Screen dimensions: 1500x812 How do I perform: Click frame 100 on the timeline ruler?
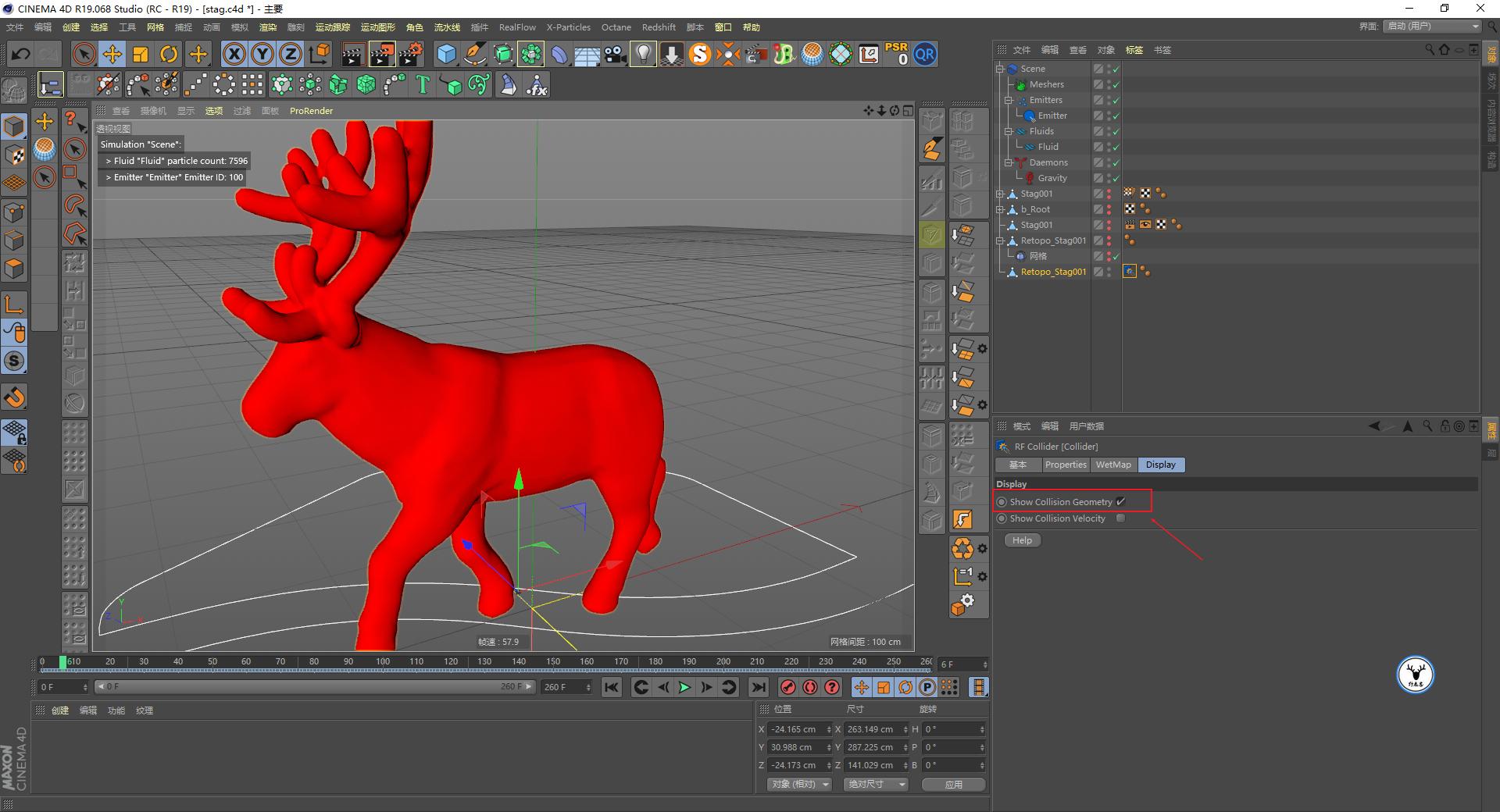tap(383, 662)
